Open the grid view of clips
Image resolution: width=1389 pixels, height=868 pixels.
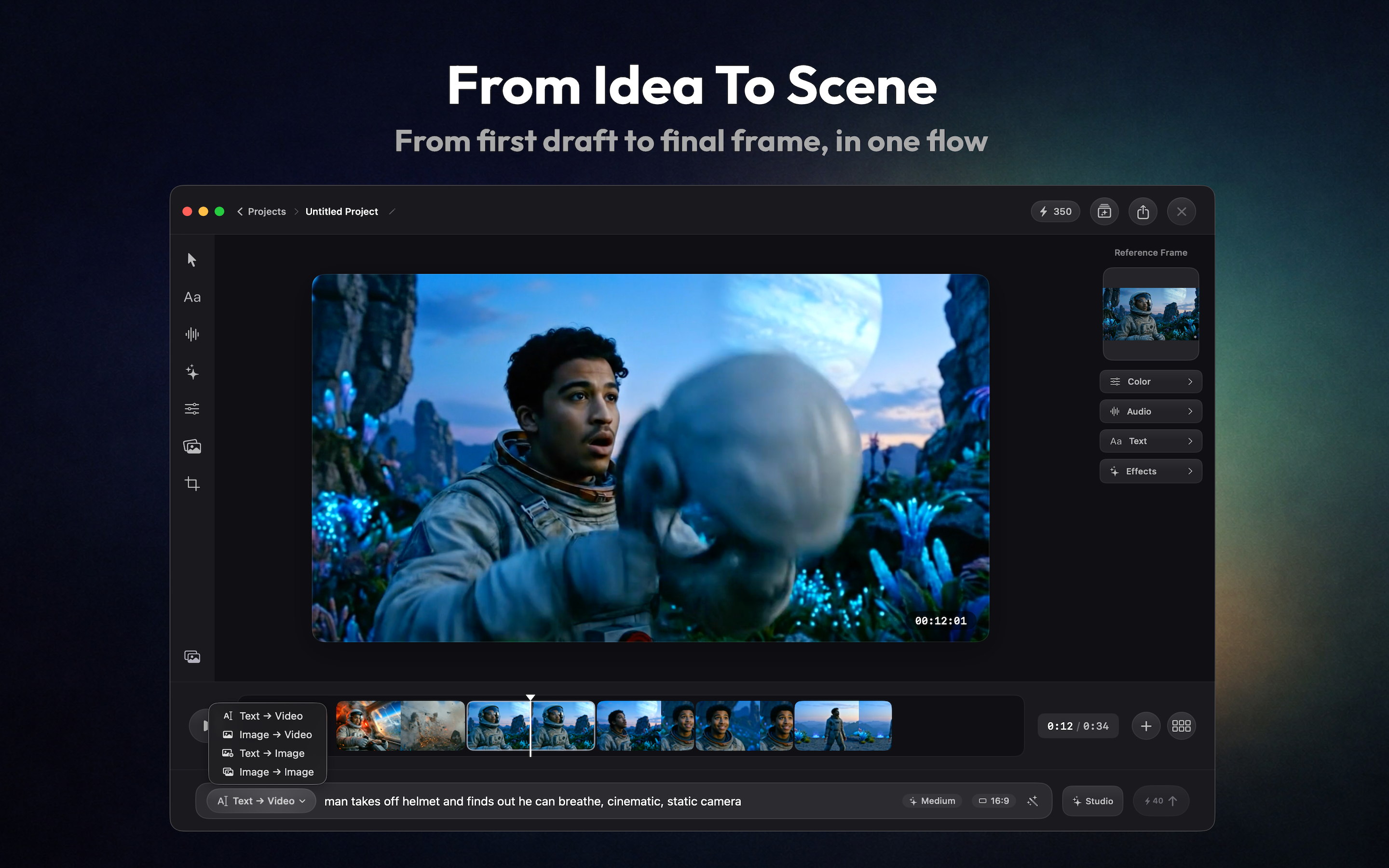(x=1181, y=726)
